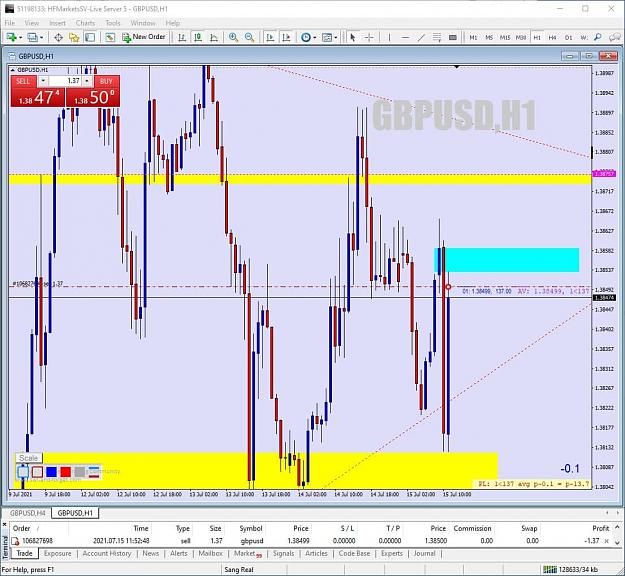Image resolution: width=625 pixels, height=576 pixels.
Task: Open the Help menu
Action: (173, 23)
